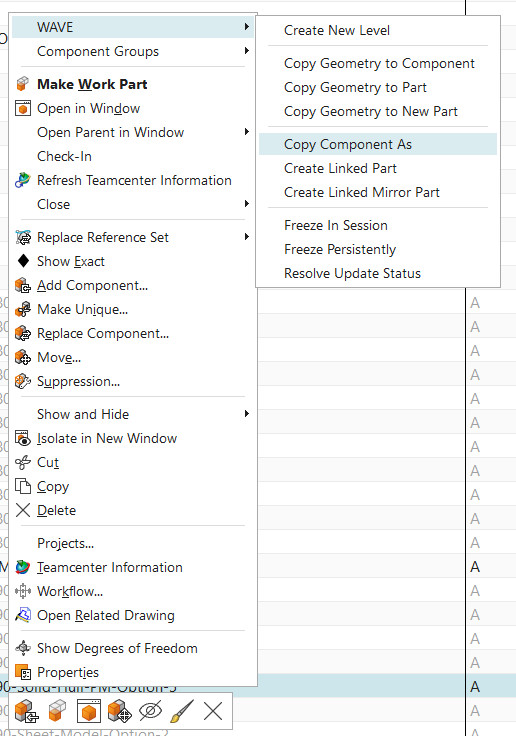The height and width of the screenshot is (736, 516).
Task: Click the Workflow icon
Action: coord(23,591)
